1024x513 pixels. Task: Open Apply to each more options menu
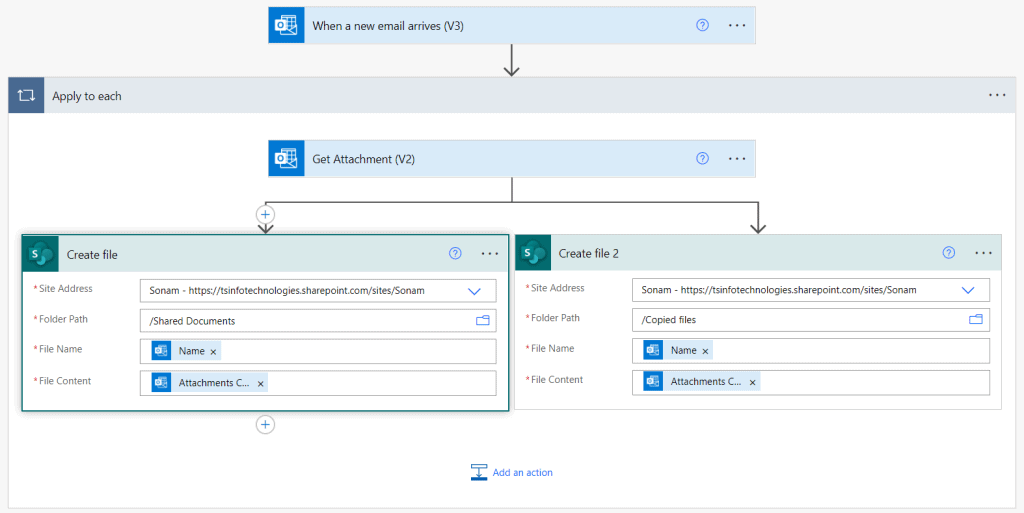click(997, 95)
